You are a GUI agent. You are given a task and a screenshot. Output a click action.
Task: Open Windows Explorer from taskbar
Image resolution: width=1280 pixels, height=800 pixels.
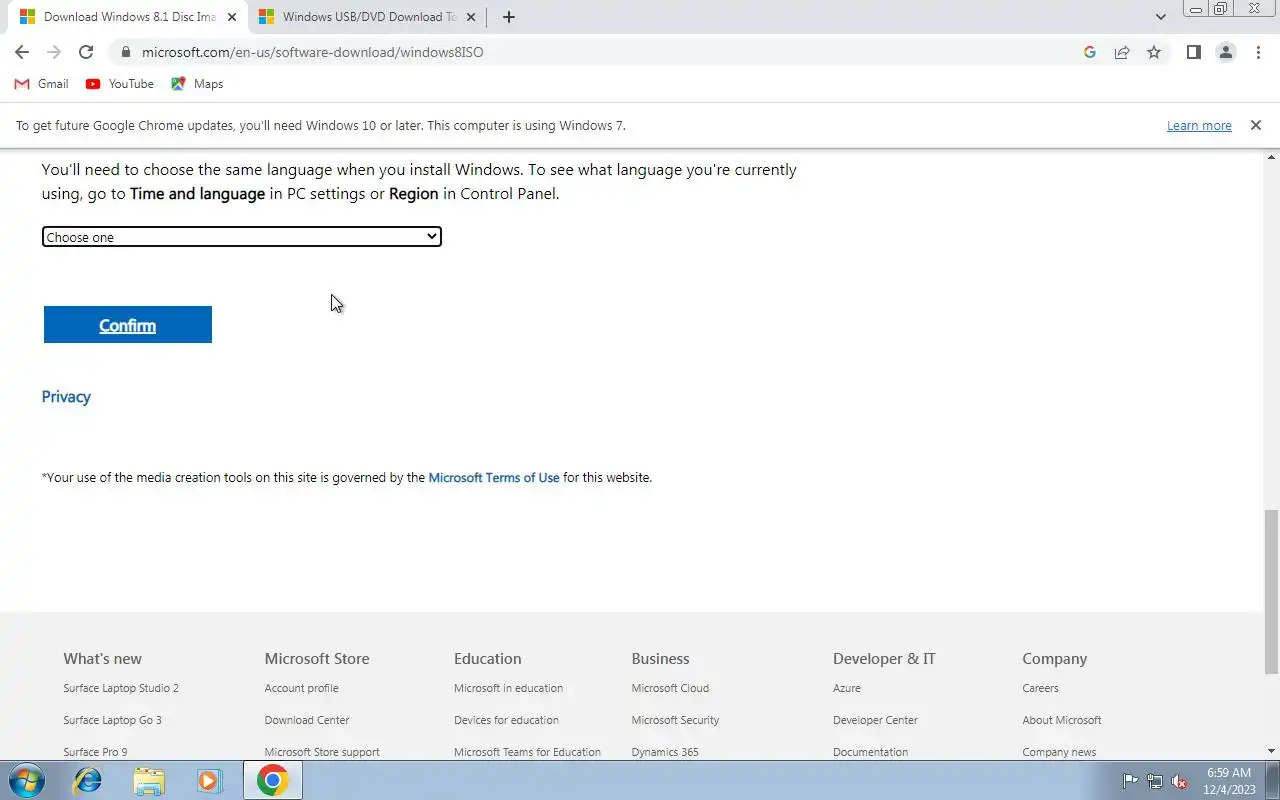149,780
